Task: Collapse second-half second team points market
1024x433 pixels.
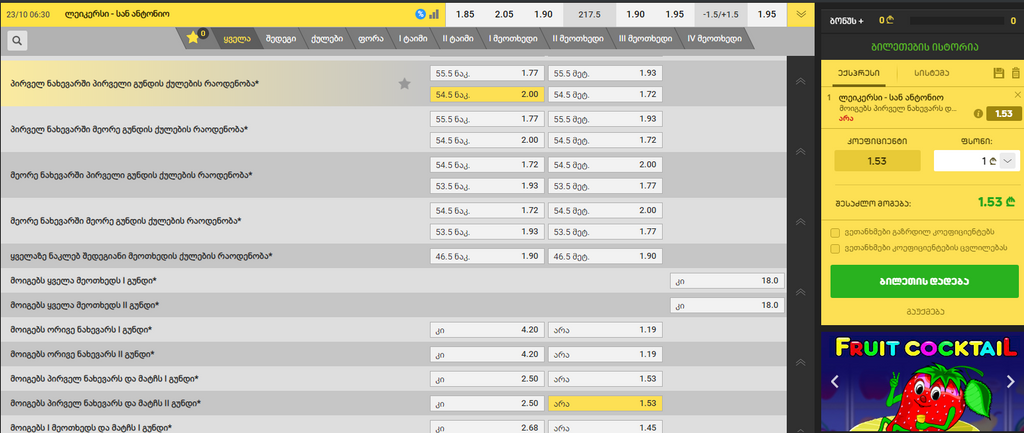Action: pos(800,291)
